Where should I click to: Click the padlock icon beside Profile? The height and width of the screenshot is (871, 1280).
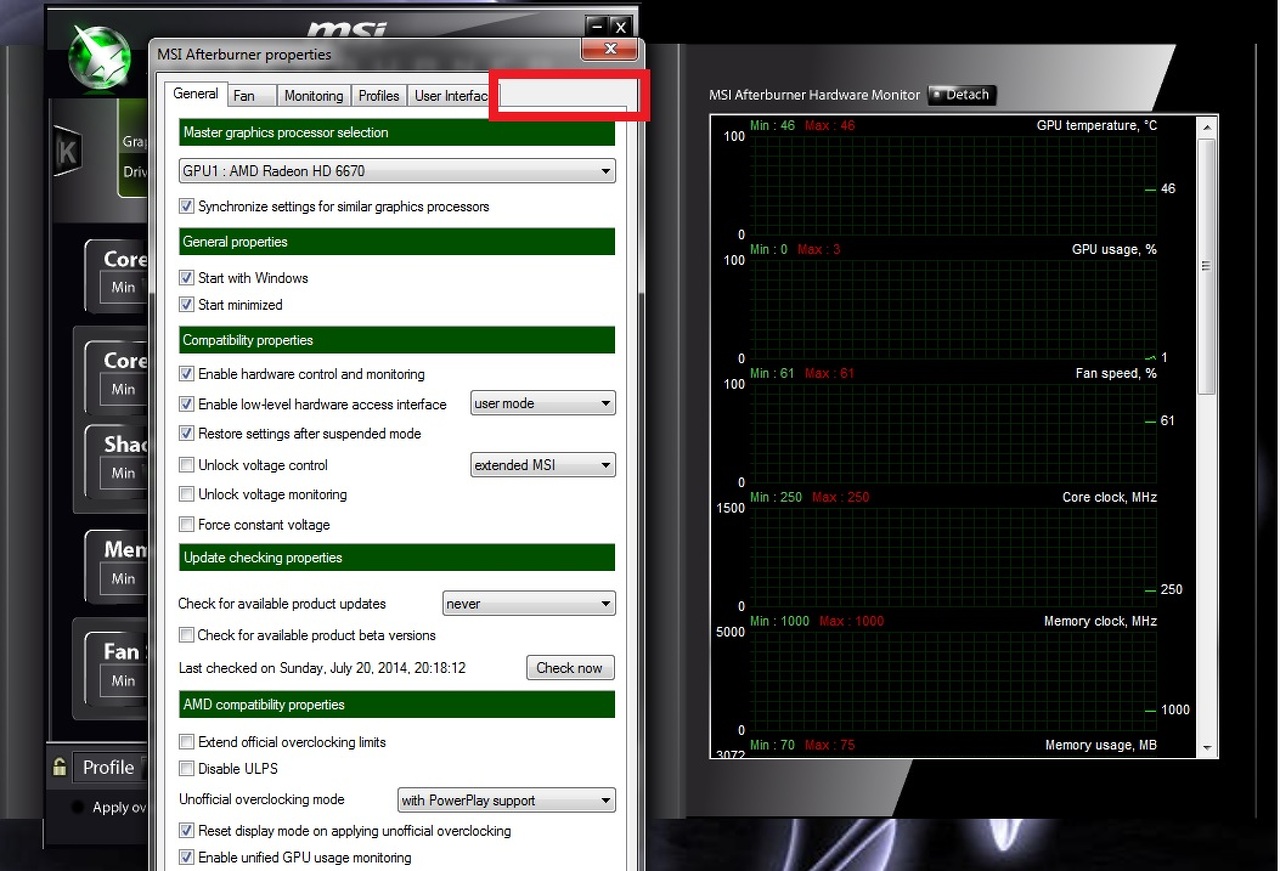click(x=60, y=767)
